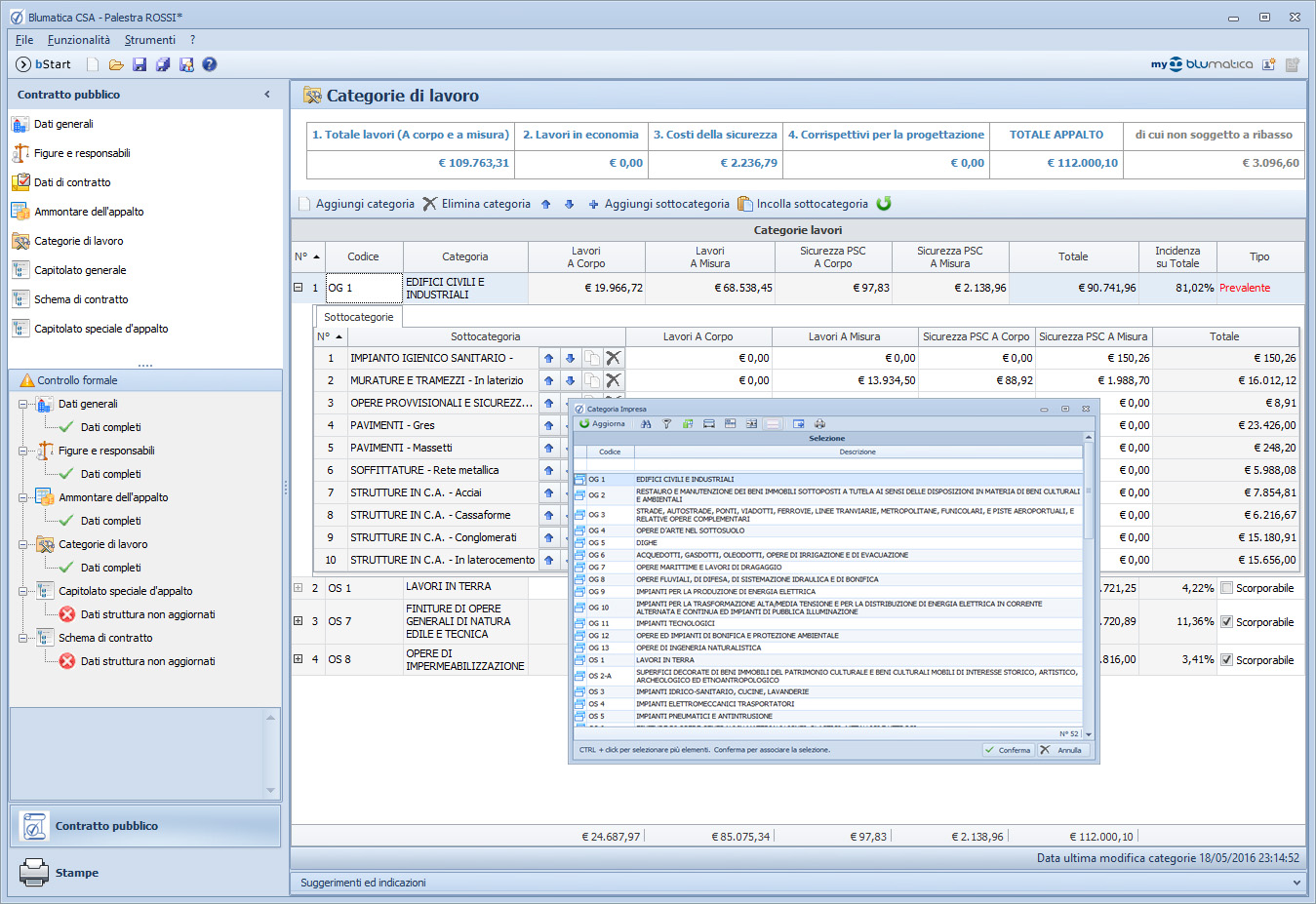Viewport: 1316px width, 904px height.
Task: Click the funnel filter icon in the dialog
Action: [x=667, y=424]
